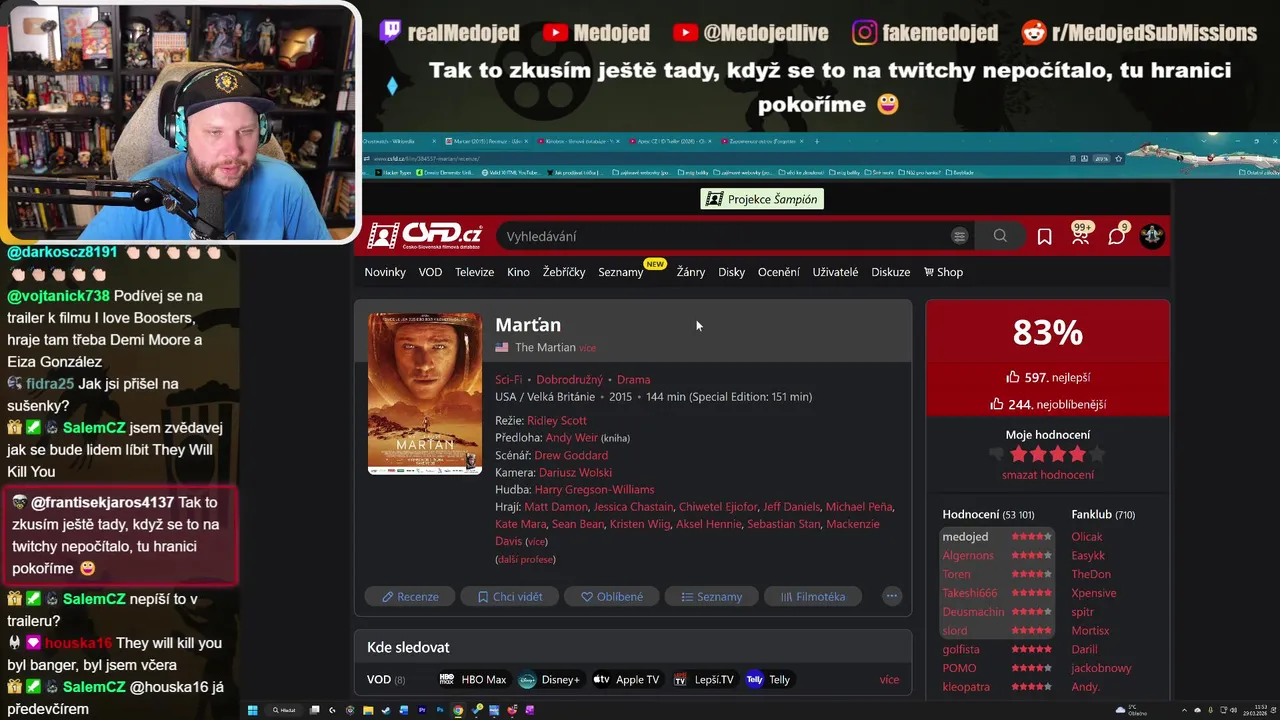Open Apple TV streaming option
This screenshot has width=1280, height=720.
pyautogui.click(x=627, y=679)
